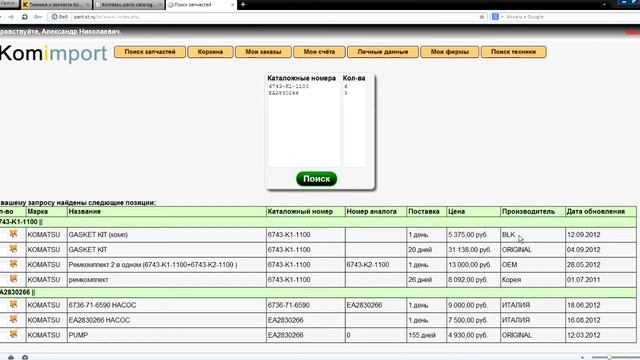The height and width of the screenshot is (360, 640).
Task: Add BLK GASKET KIT row to cart
Action: pos(13,234)
